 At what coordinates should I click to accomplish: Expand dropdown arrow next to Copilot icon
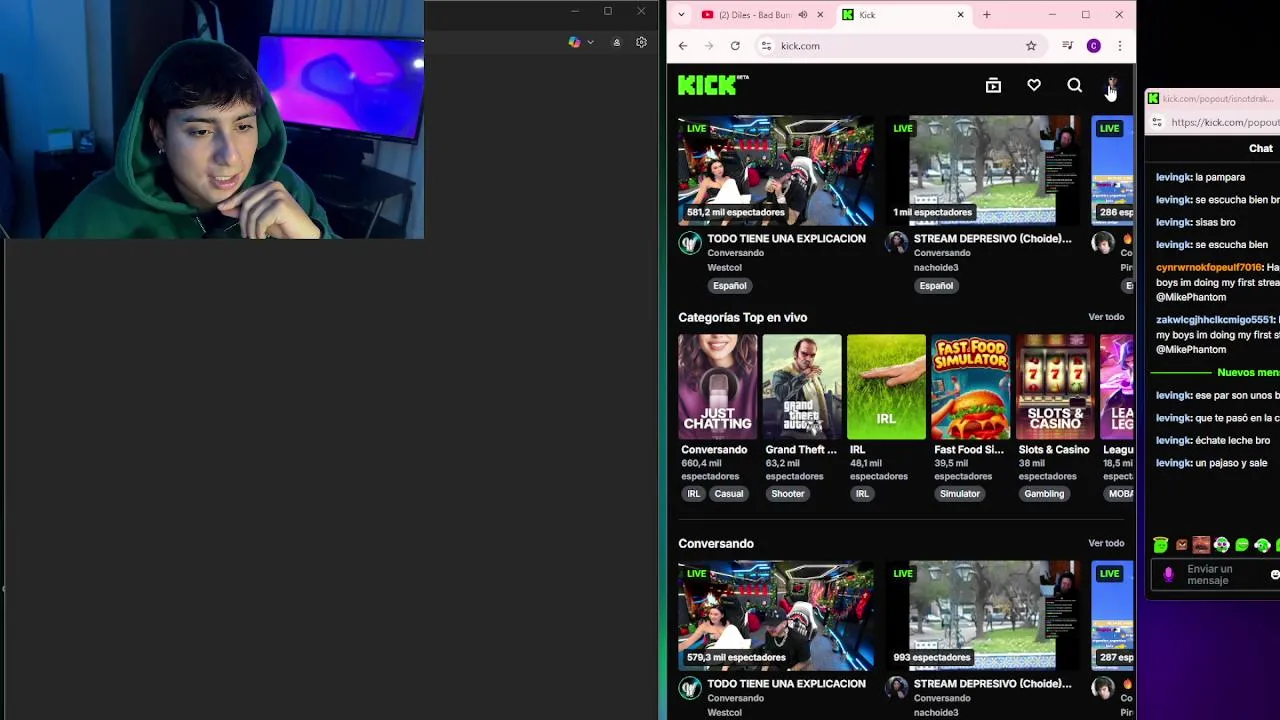[590, 42]
